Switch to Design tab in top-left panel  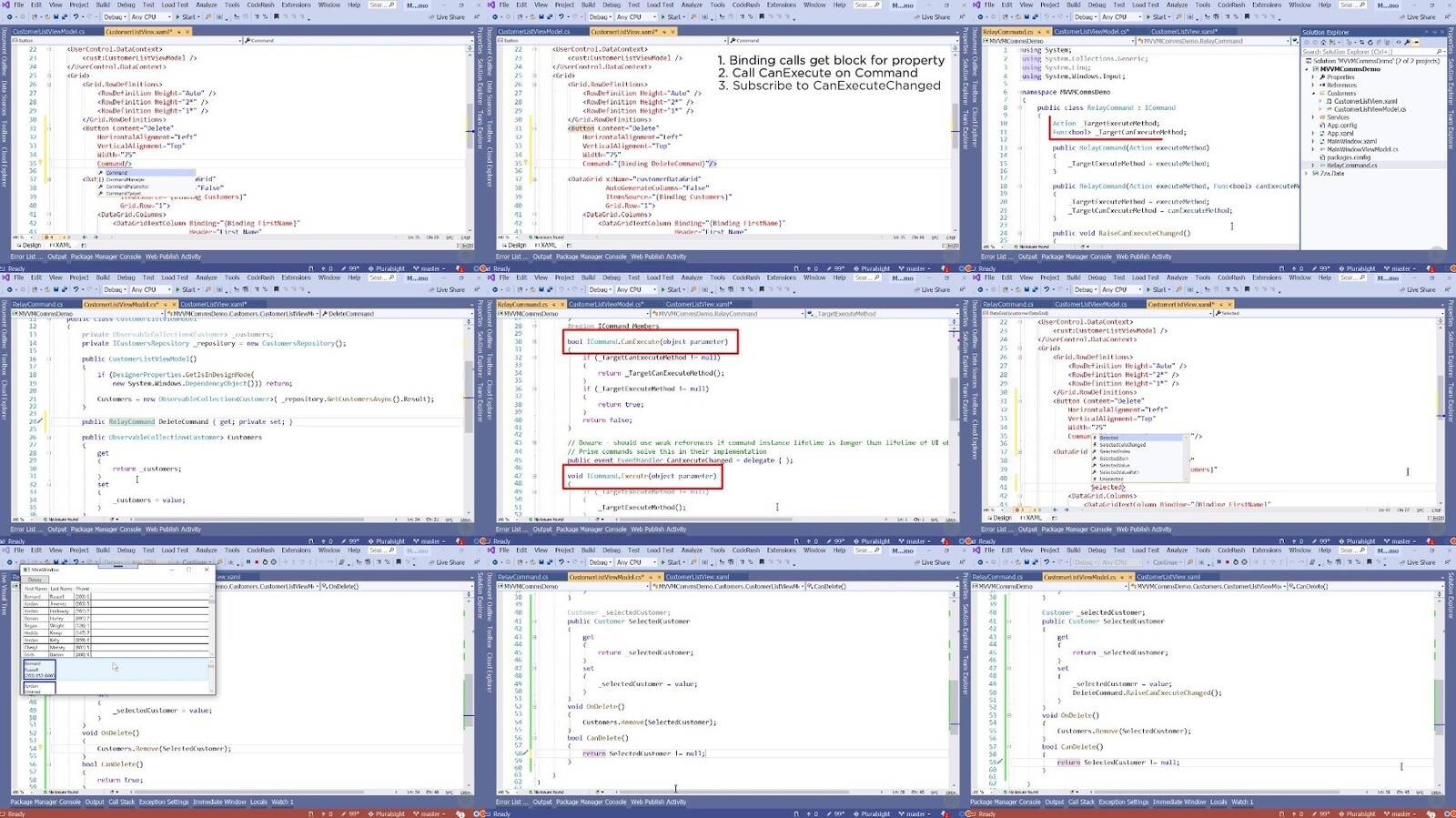coord(31,246)
